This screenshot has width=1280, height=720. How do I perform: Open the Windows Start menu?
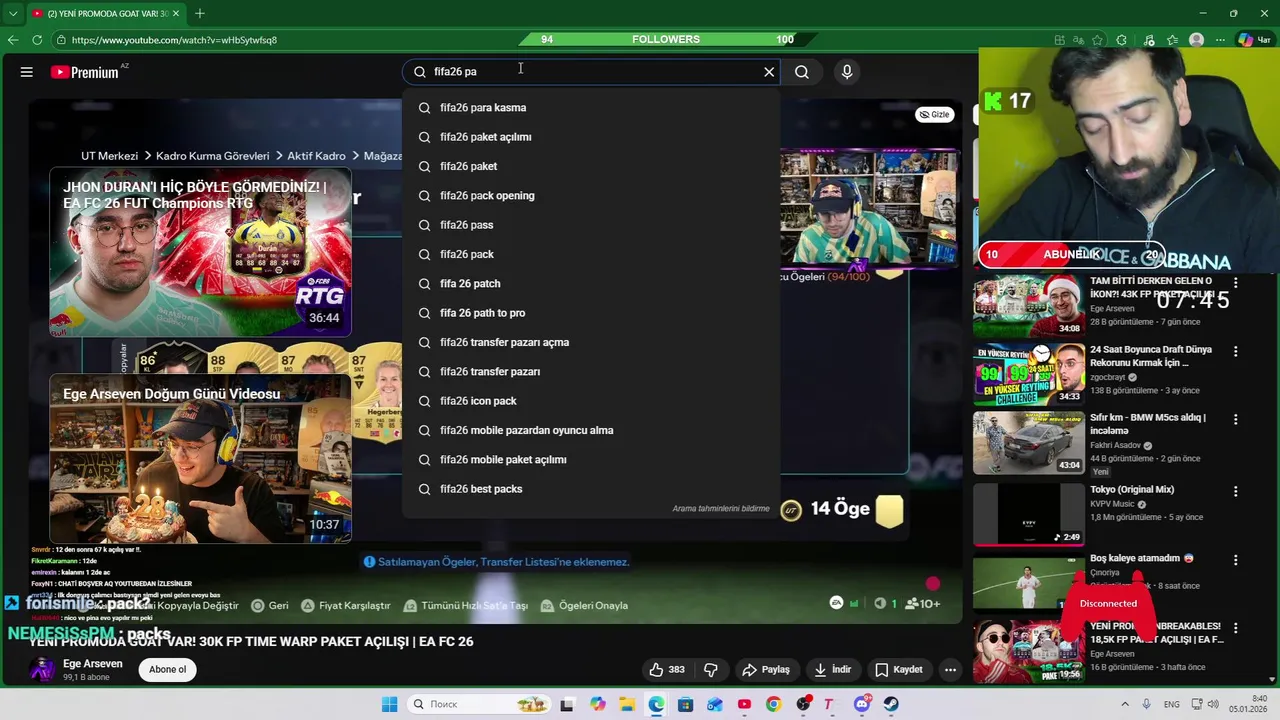pos(389,704)
